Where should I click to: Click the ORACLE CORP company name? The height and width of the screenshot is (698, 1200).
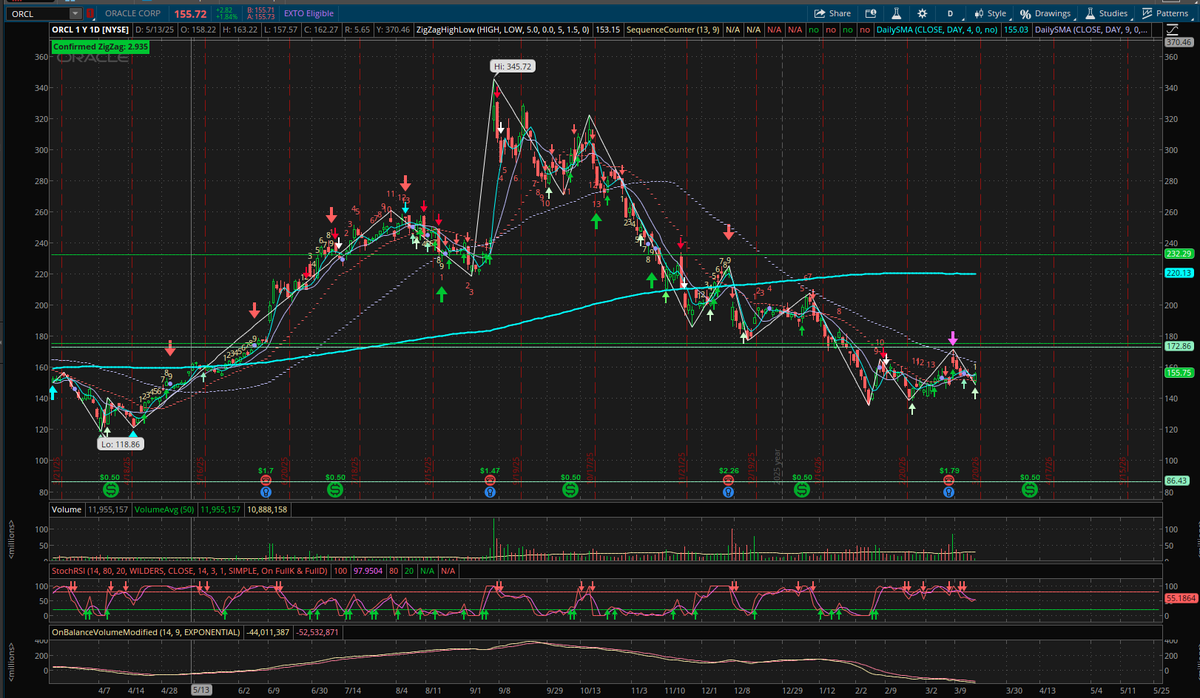pyautogui.click(x=134, y=14)
